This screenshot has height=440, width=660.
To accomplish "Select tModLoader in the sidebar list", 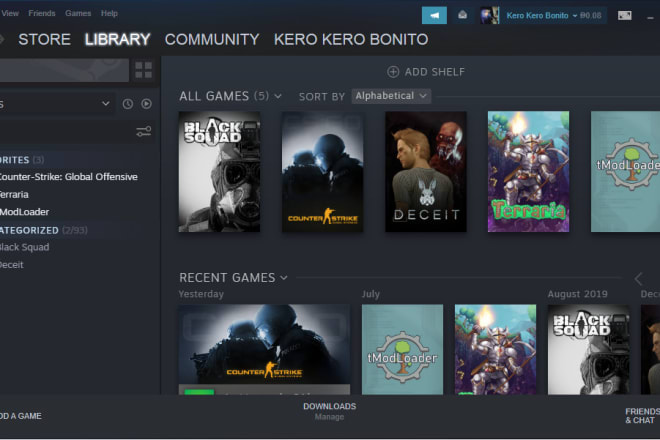I will point(24,212).
